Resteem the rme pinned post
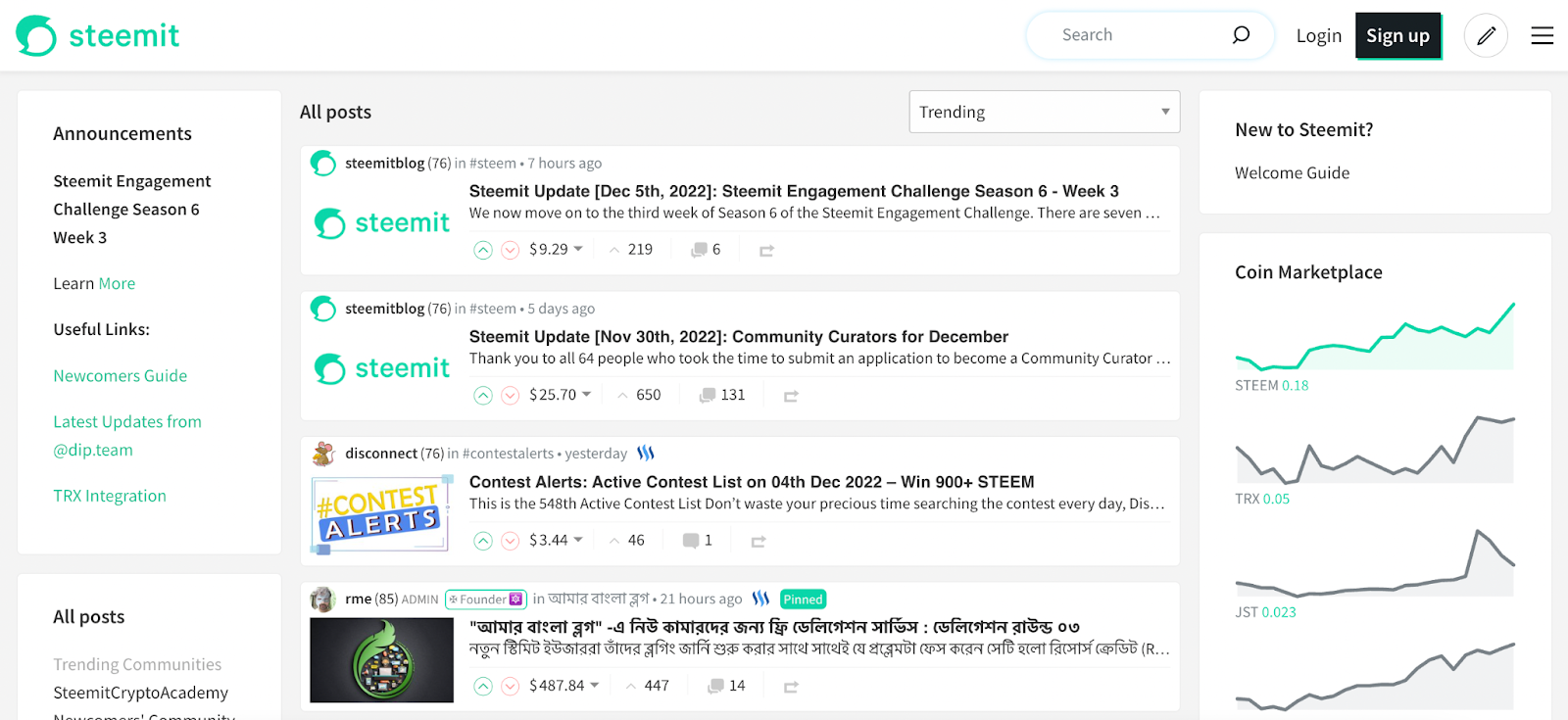Image resolution: width=1568 pixels, height=720 pixels. tap(791, 687)
